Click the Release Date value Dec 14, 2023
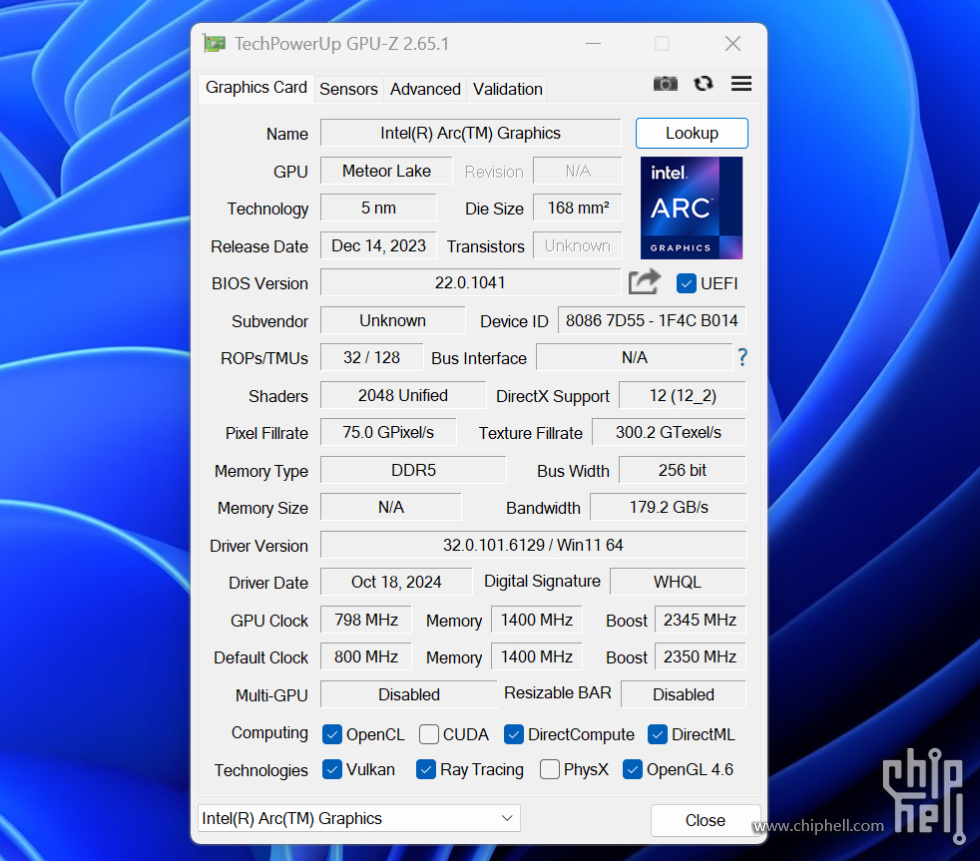Screen dimensions: 980x861 tap(378, 246)
